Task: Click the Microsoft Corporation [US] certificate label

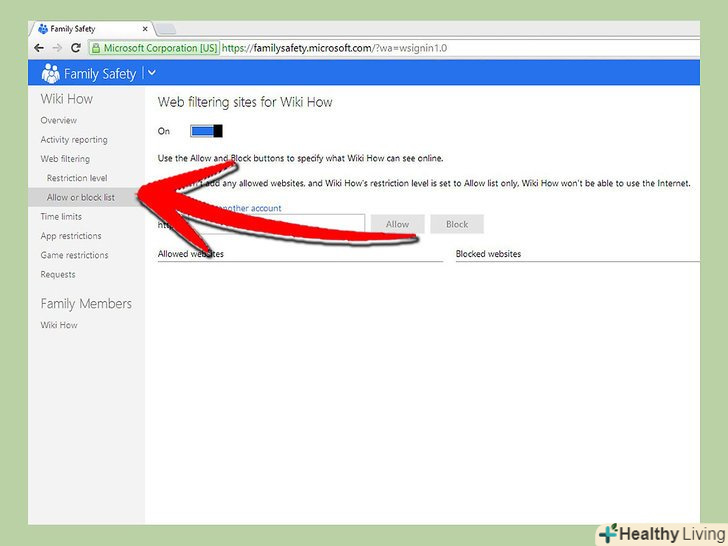Action: coord(160,48)
